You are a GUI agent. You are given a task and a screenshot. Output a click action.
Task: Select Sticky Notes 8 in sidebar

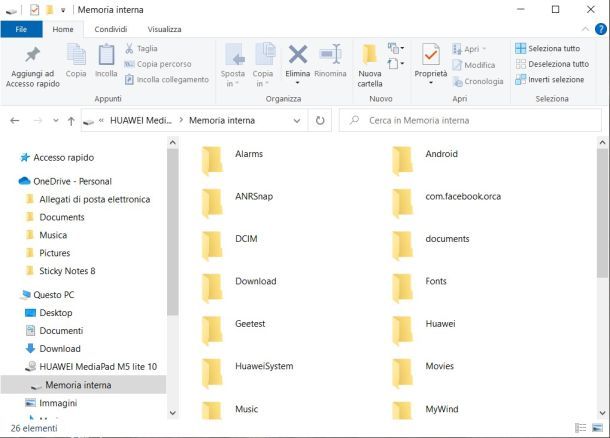click(x=60, y=271)
